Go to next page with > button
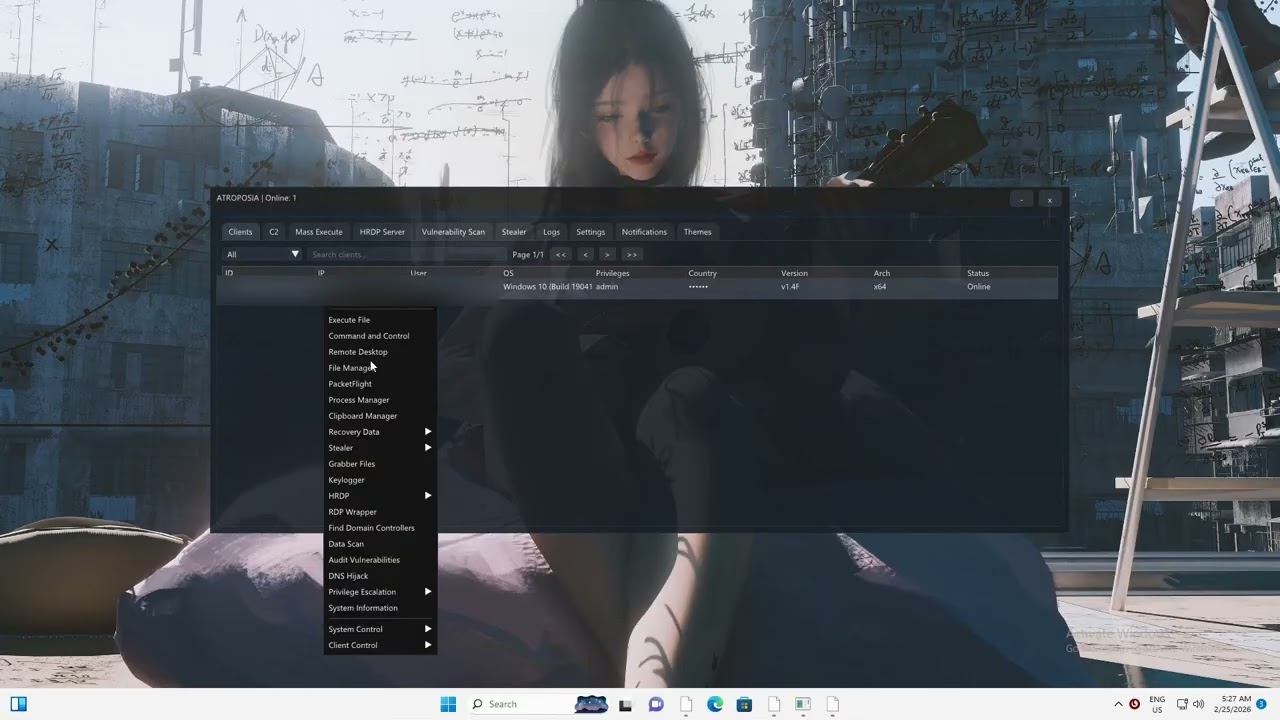The image size is (1280, 720). pos(607,254)
